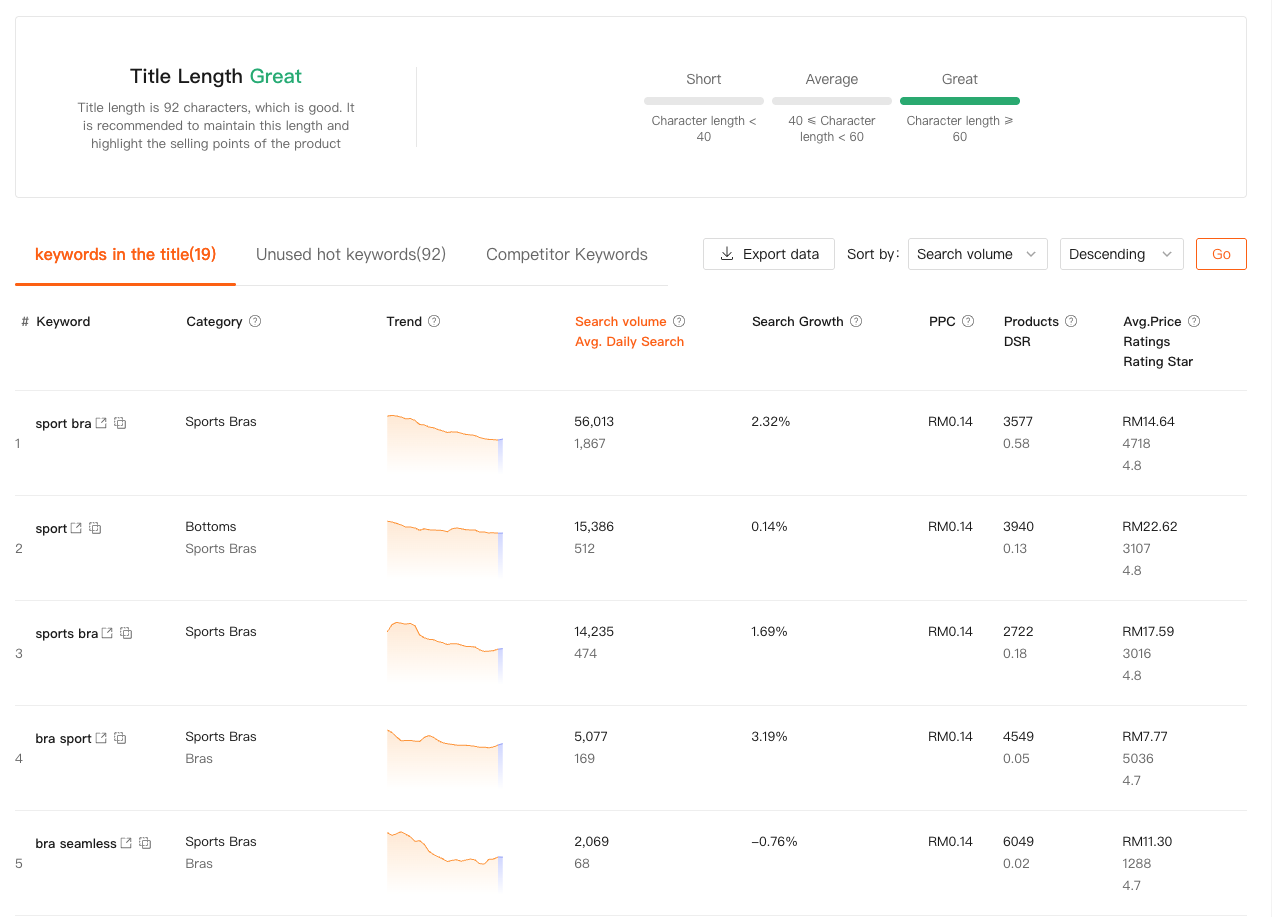Show info tooltip for Search Growth column

856,321
